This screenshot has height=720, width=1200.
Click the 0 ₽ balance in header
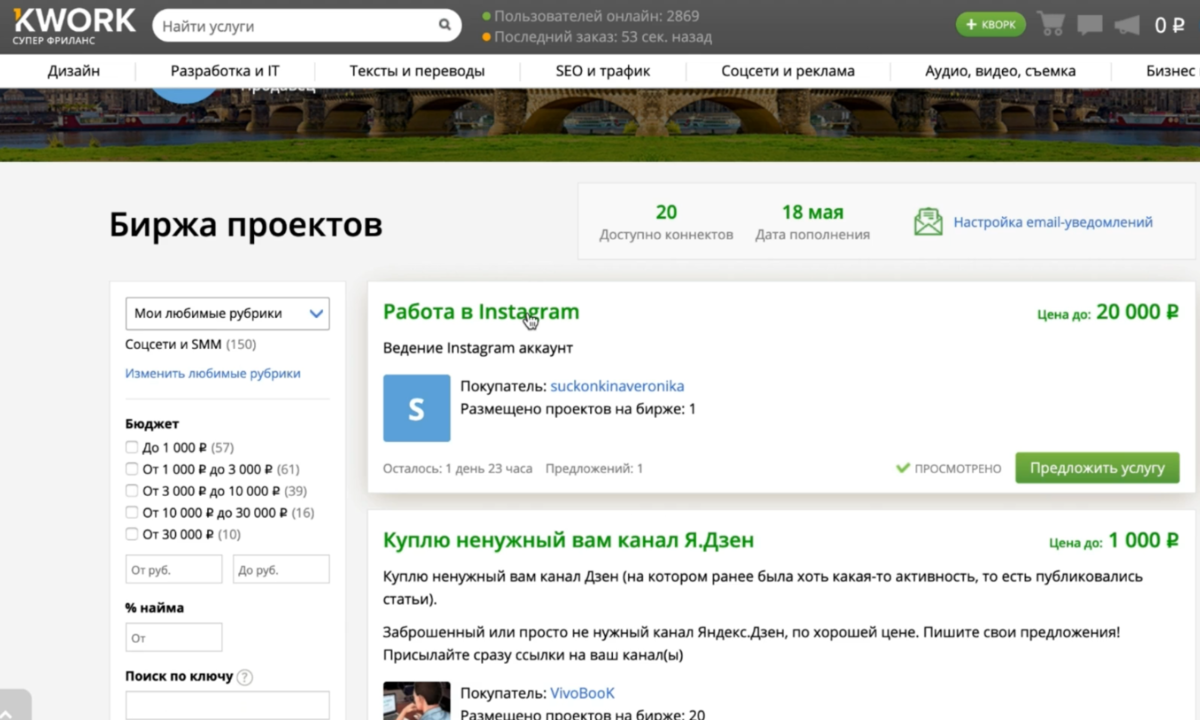point(1170,25)
